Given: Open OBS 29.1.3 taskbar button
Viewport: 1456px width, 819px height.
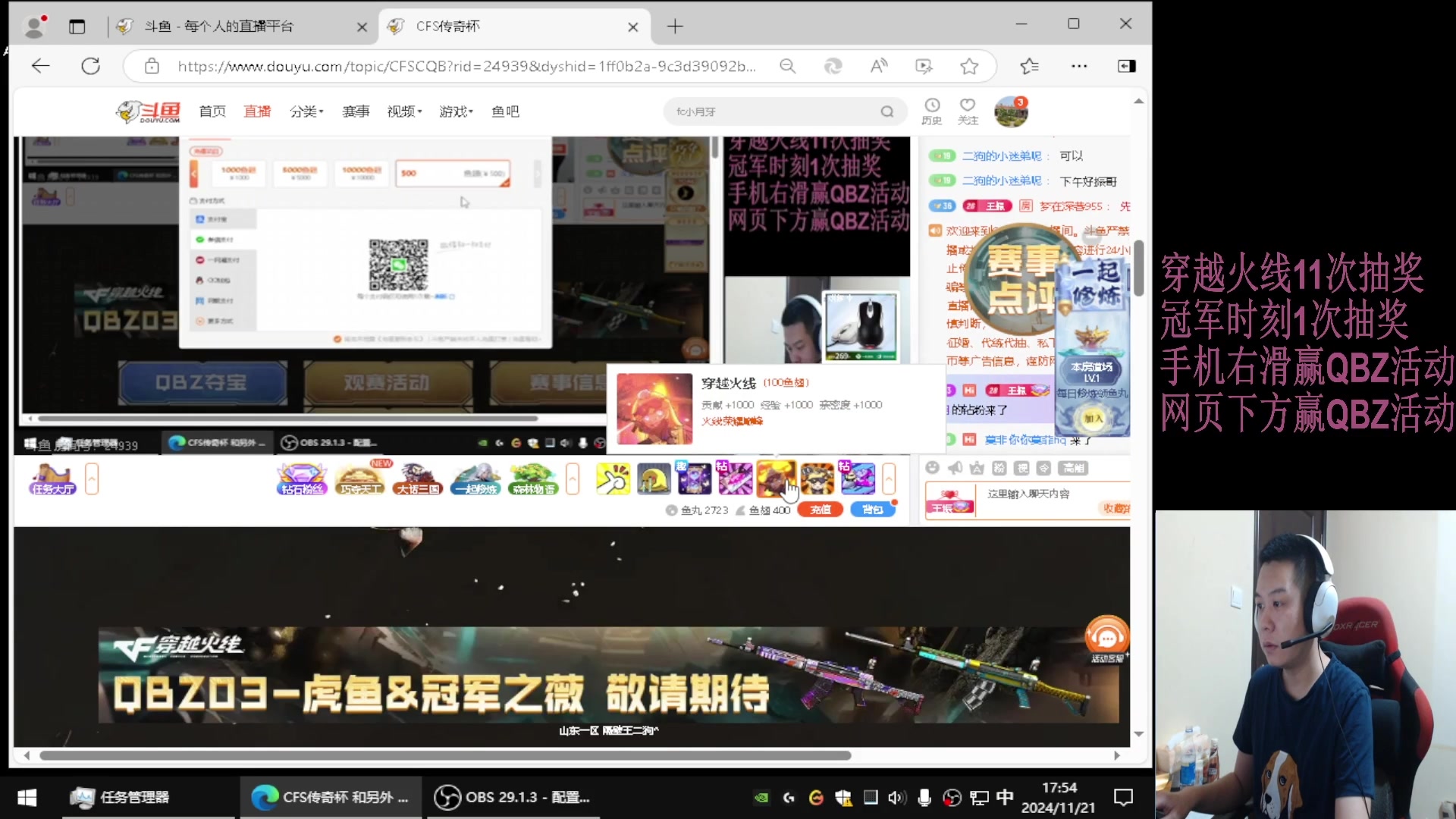Looking at the screenshot, I should [513, 797].
